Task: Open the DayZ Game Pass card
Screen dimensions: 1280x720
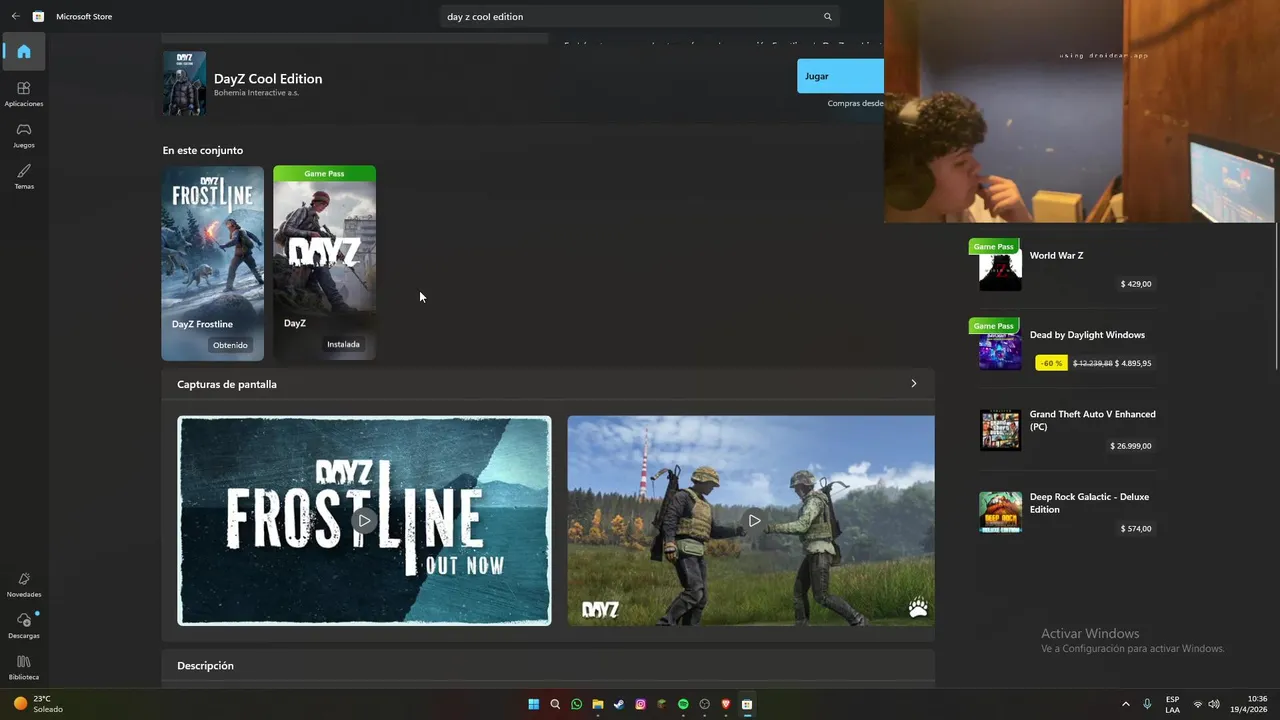Action: coord(324,263)
